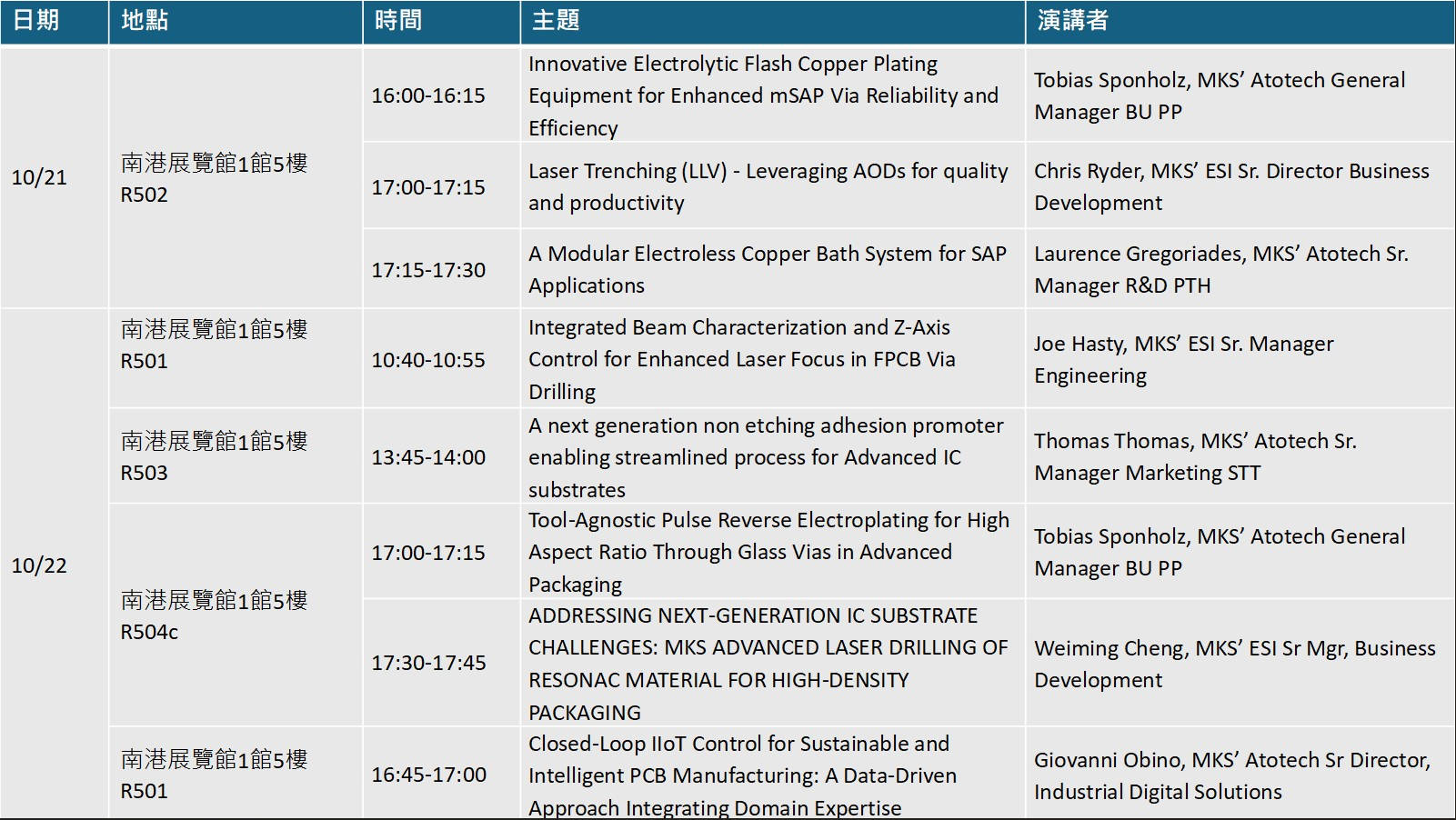The width and height of the screenshot is (1456, 820).
Task: Select the 13:45-14:00 time cell
Action: 428,457
